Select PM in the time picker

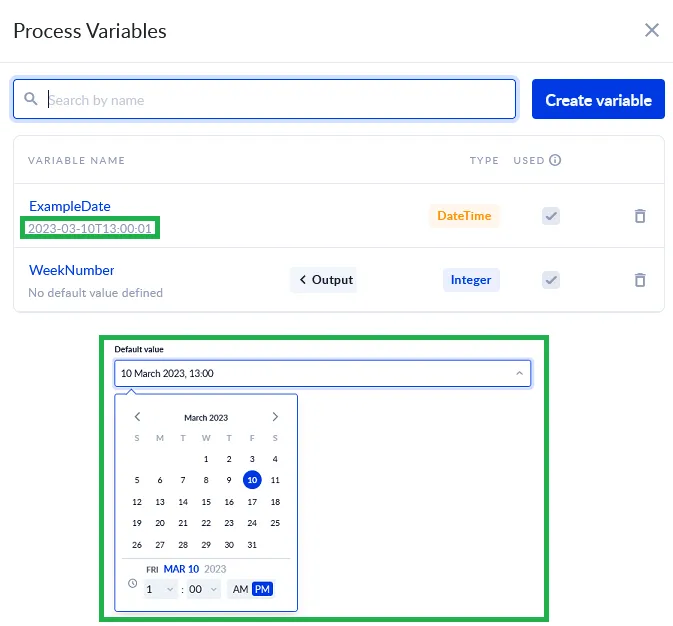pyautogui.click(x=262, y=589)
